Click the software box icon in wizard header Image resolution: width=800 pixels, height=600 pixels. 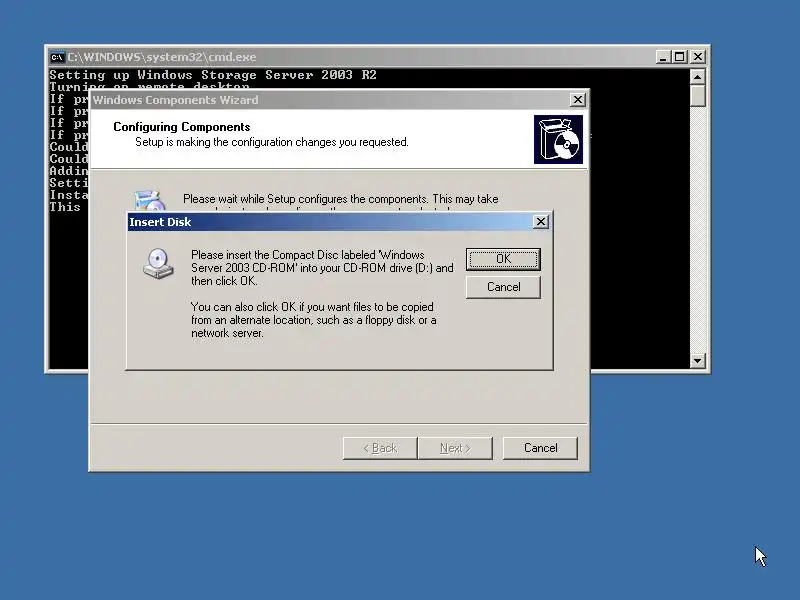pos(558,139)
